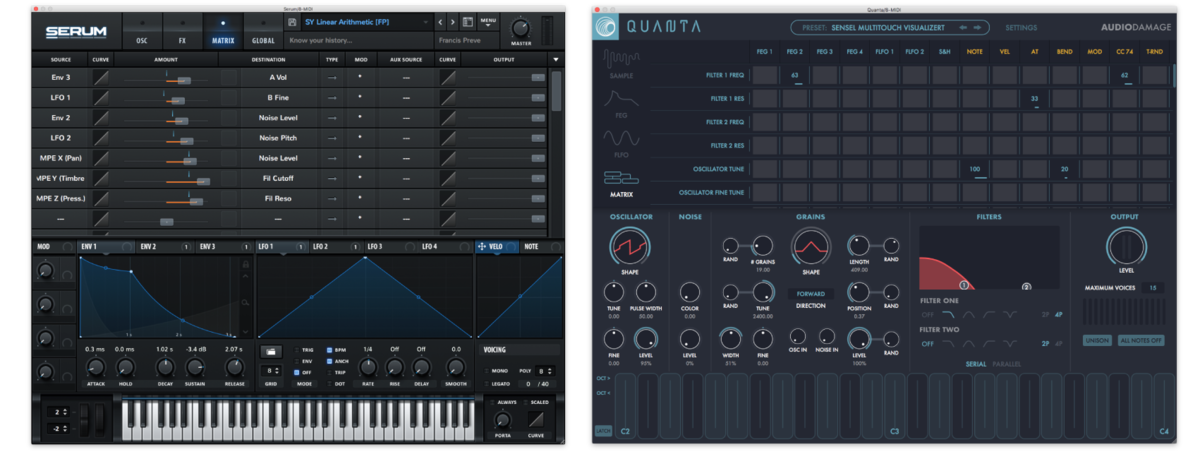Switch to Serum FX tab
The width and height of the screenshot is (1200, 459).
point(182,33)
